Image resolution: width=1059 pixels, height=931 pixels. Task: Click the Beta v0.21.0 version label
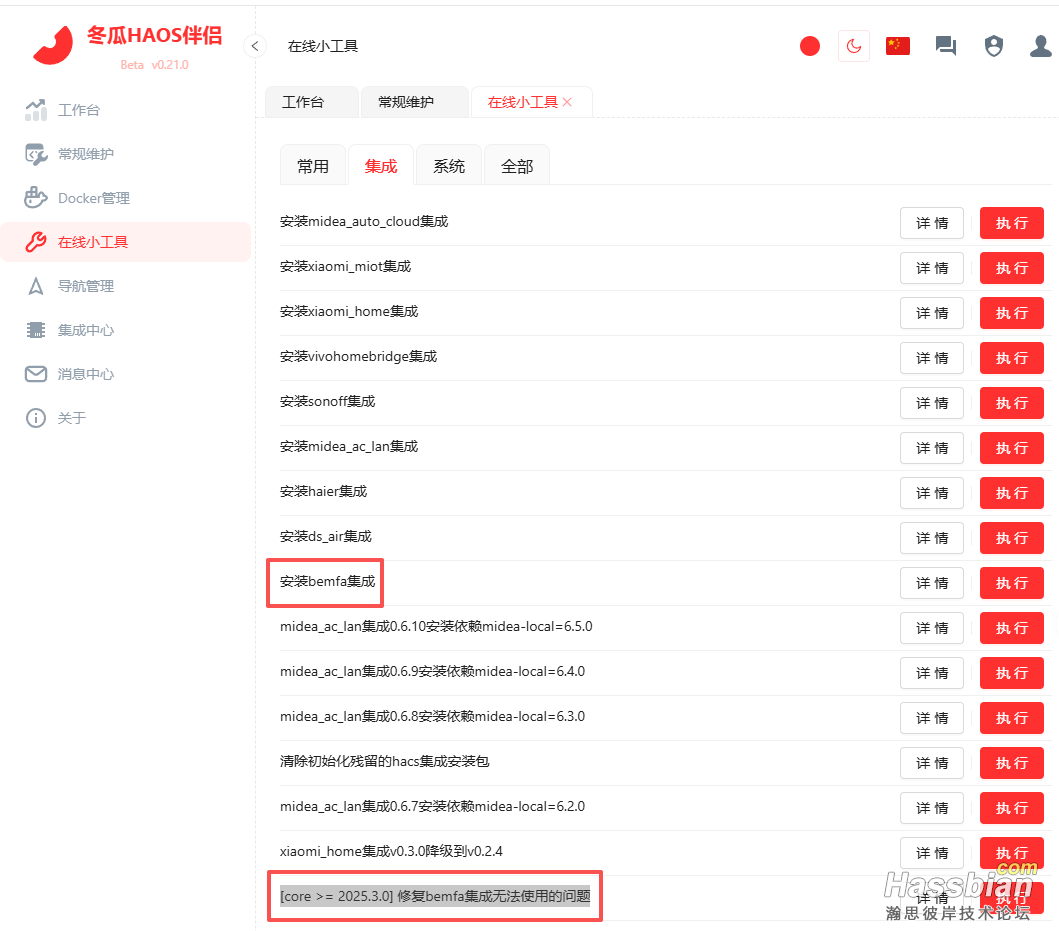155,65
